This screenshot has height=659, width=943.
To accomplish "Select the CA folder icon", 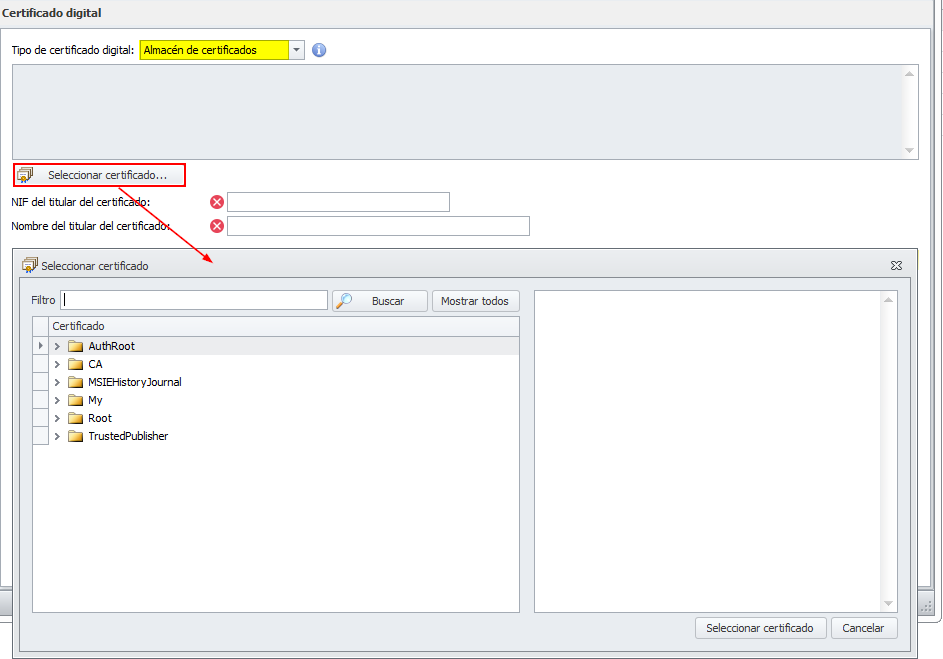I will pos(75,364).
